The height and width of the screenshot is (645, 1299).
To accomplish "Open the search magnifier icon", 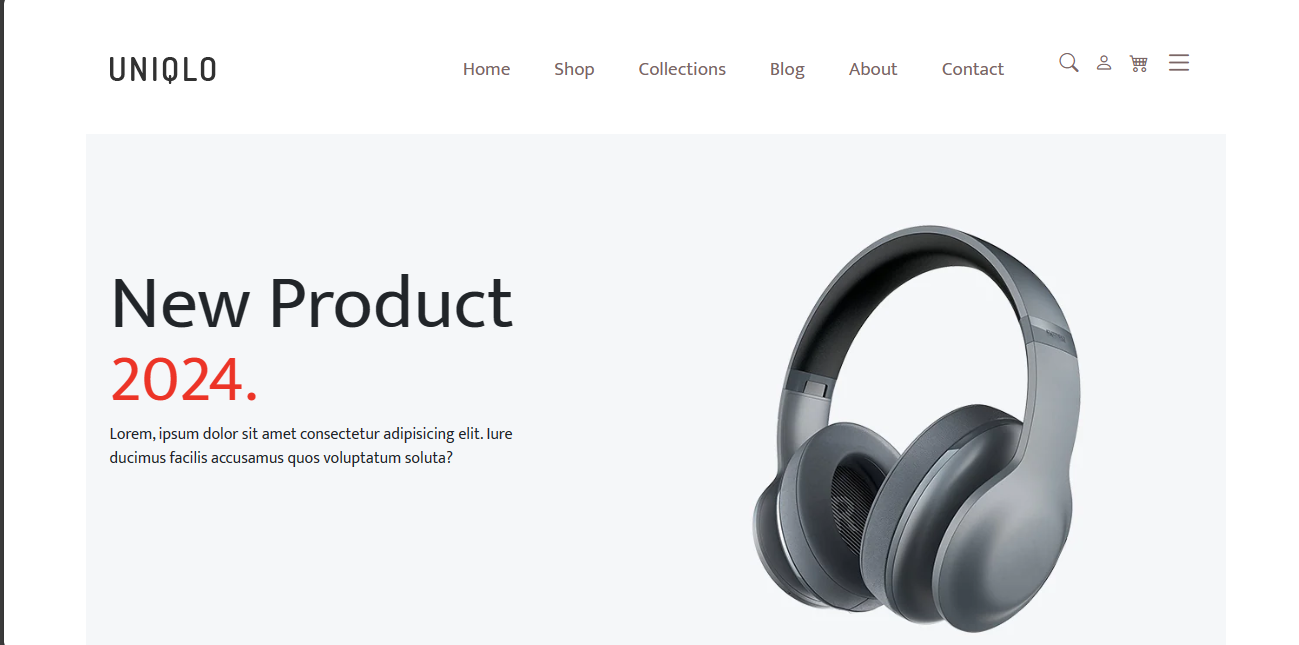I will 1068,63.
